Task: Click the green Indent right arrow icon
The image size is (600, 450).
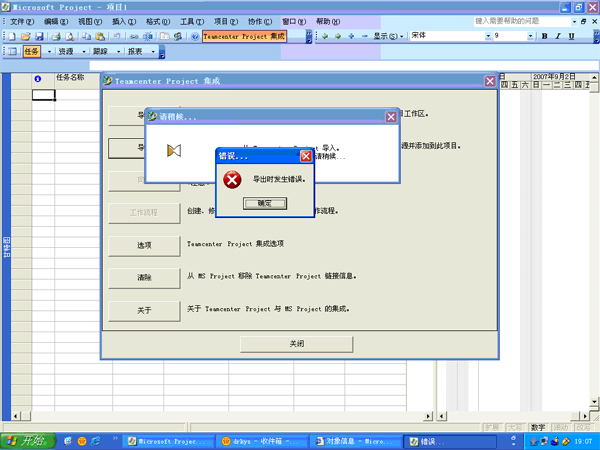Action: coord(338,36)
